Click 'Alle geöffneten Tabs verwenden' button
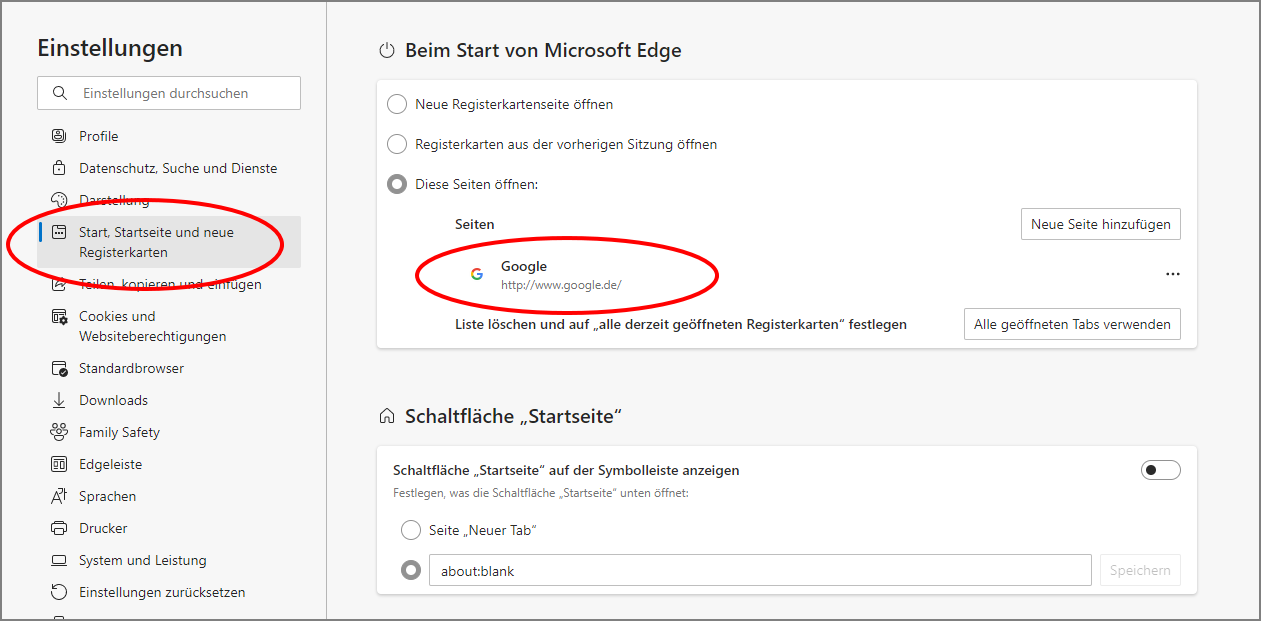The image size is (1261, 621). click(x=1071, y=324)
